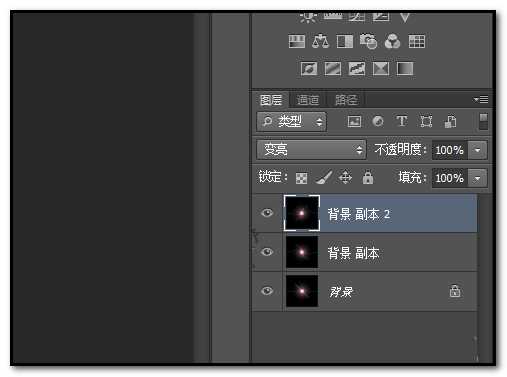This screenshot has height=377, width=507.
Task: Click the 不透明度 label
Action: coord(400,150)
